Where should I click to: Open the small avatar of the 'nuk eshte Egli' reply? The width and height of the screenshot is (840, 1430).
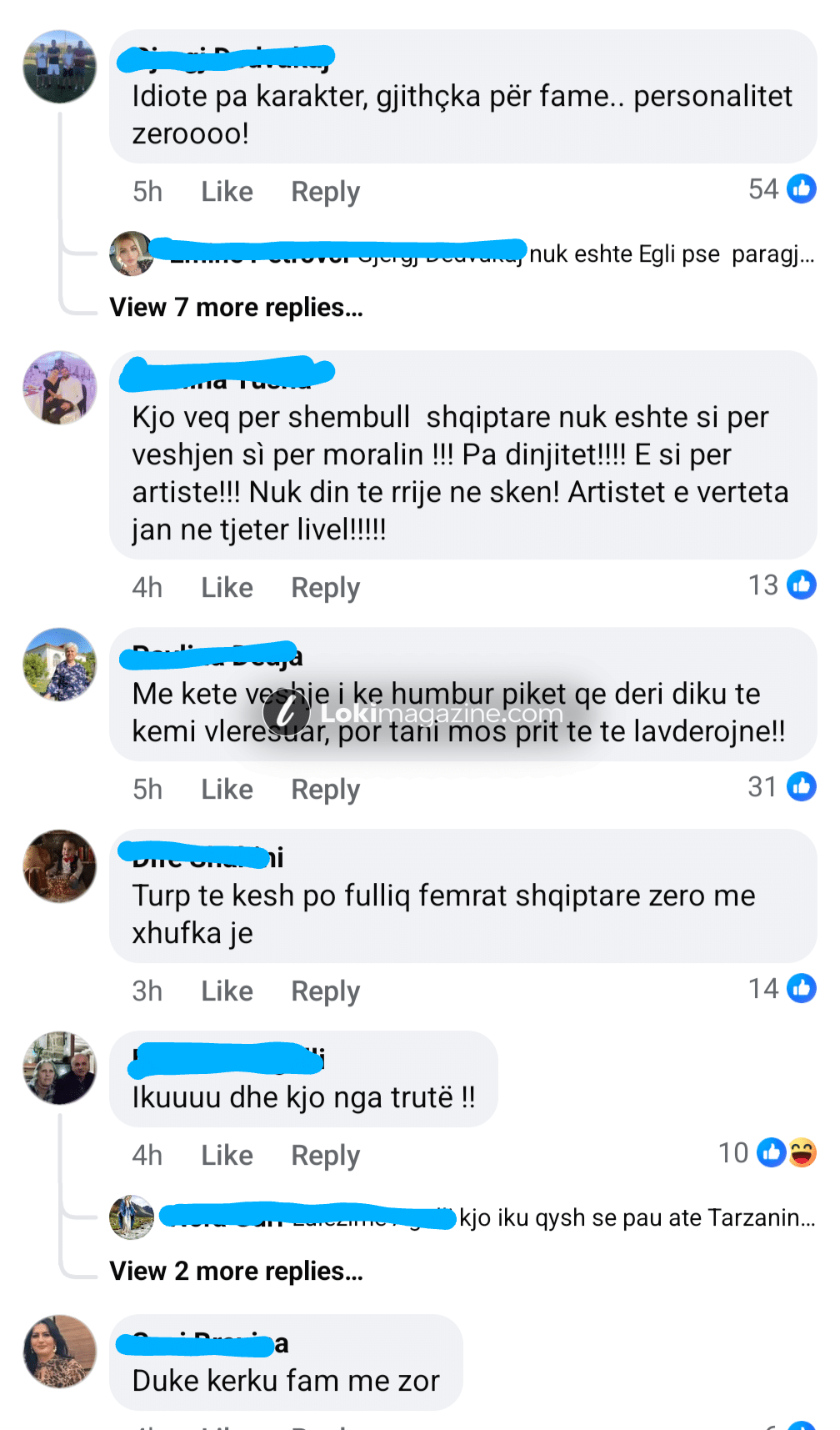(x=132, y=253)
